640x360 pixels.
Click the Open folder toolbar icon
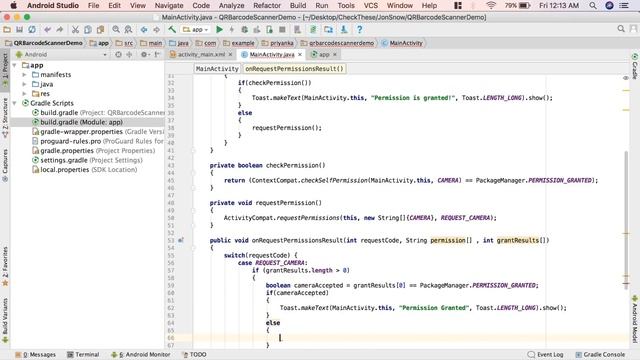(x=7, y=29)
